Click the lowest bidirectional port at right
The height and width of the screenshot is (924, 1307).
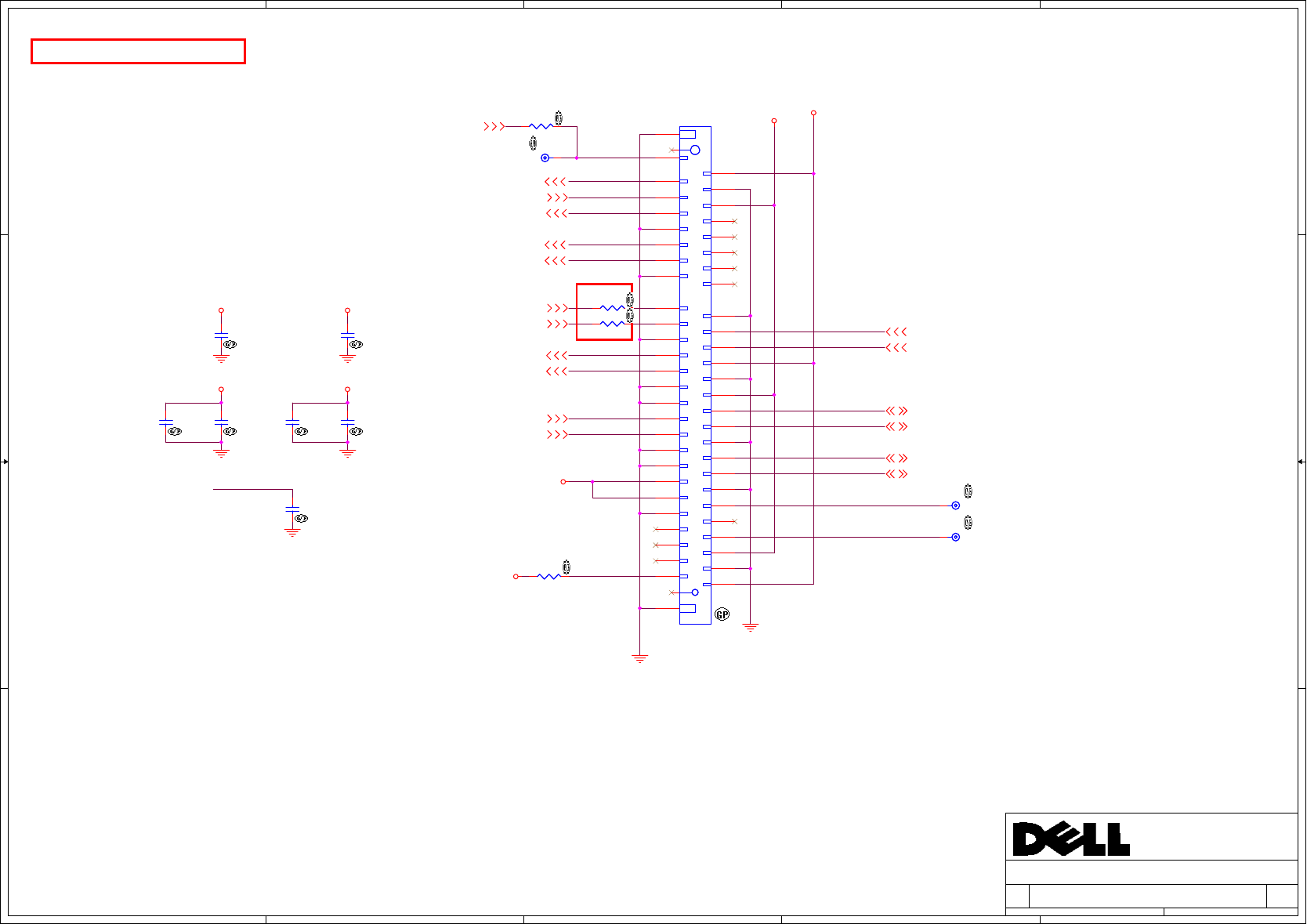tap(896, 474)
